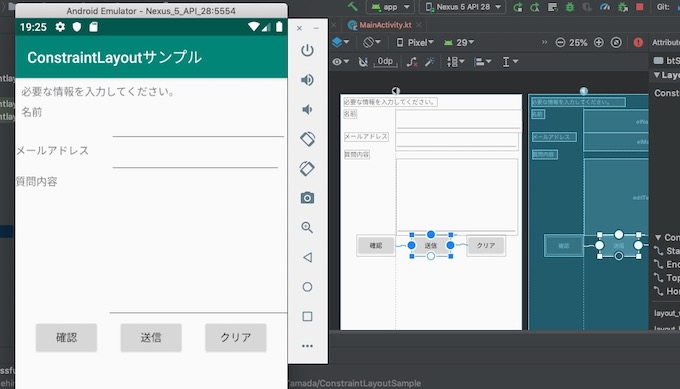The height and width of the screenshot is (389, 680).
Task: Tap the emulator Overview square button
Action: (307, 316)
